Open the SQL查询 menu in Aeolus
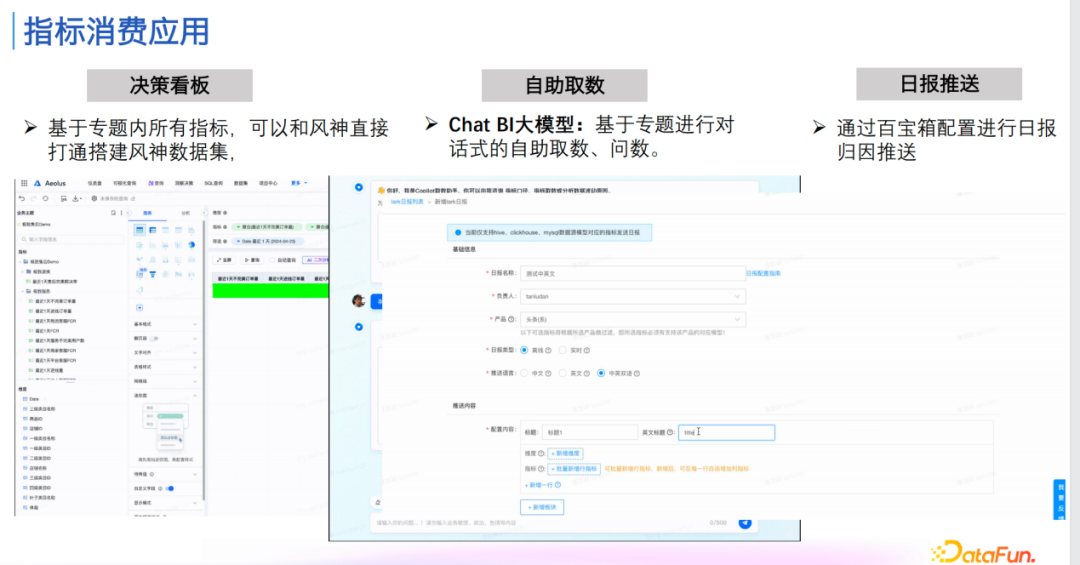The image size is (1080, 565). (213, 183)
